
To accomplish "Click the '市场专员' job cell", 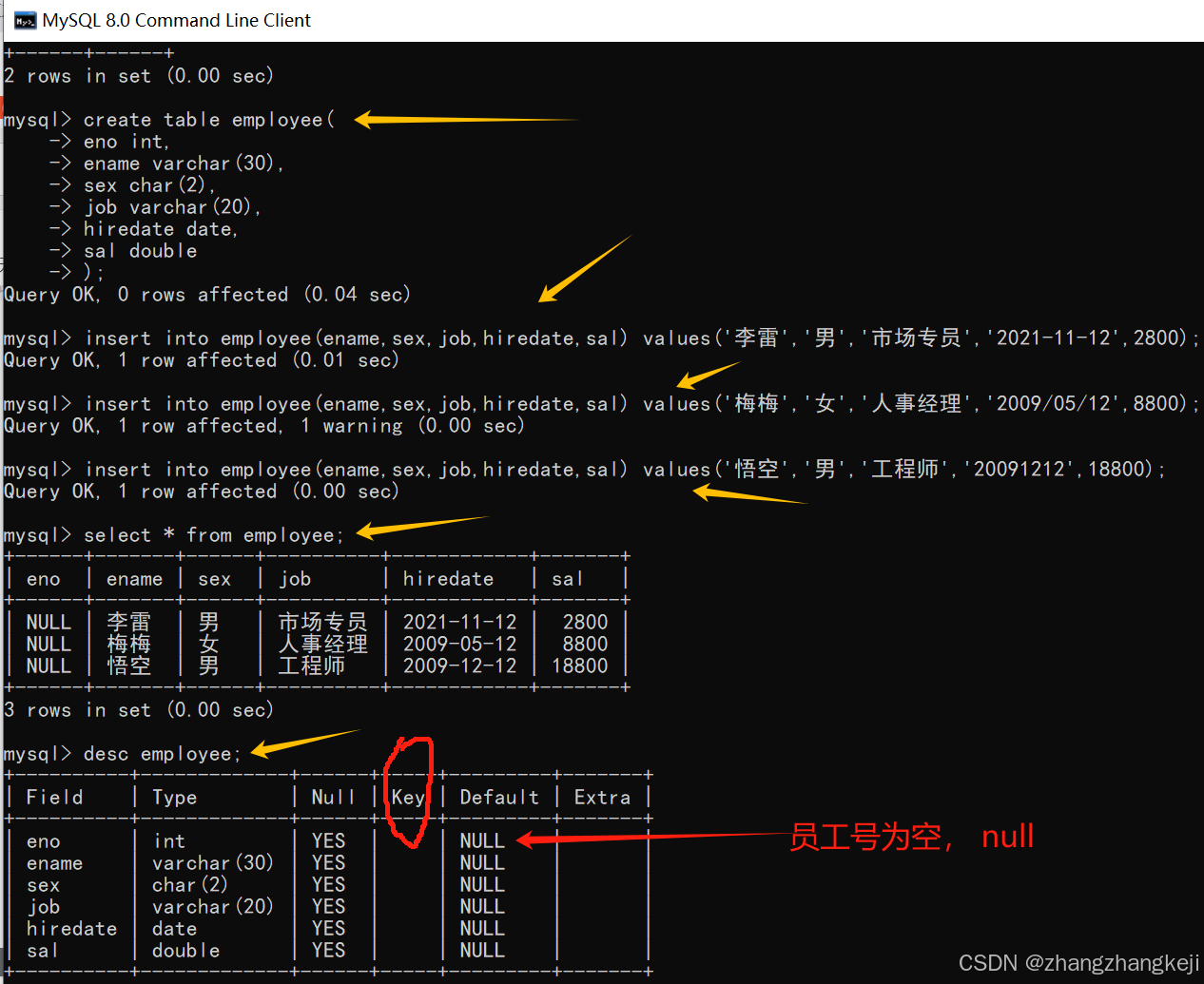I will pos(322,623).
